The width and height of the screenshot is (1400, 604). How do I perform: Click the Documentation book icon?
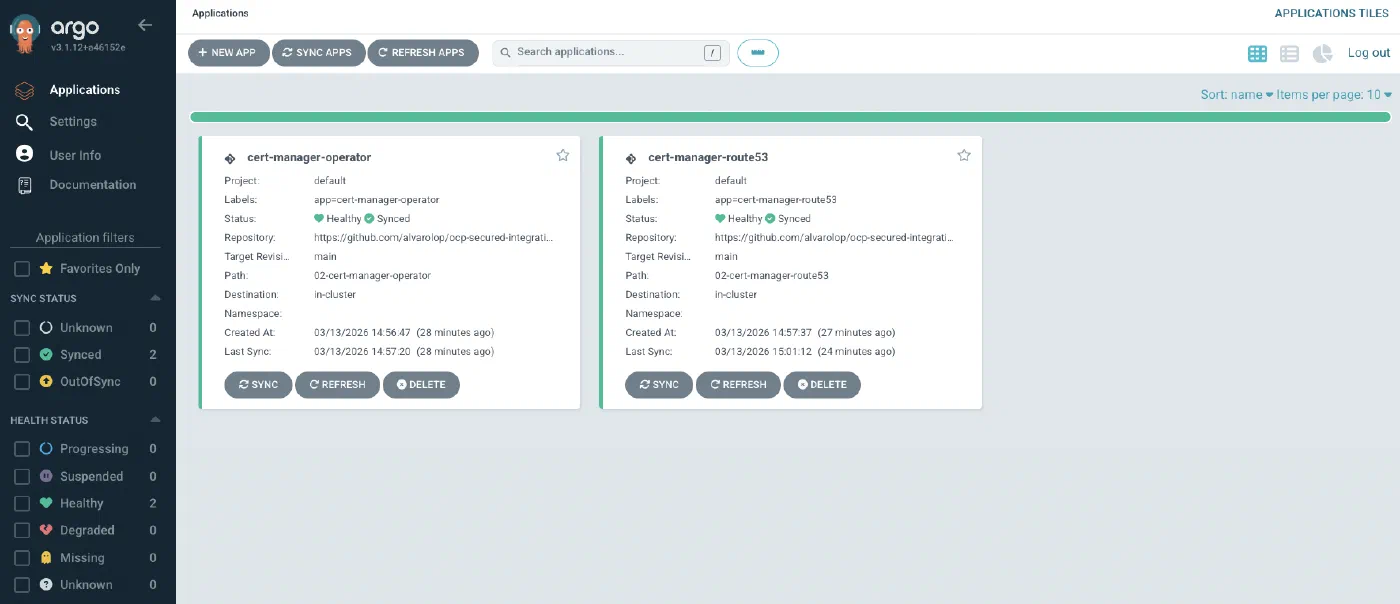(25, 185)
